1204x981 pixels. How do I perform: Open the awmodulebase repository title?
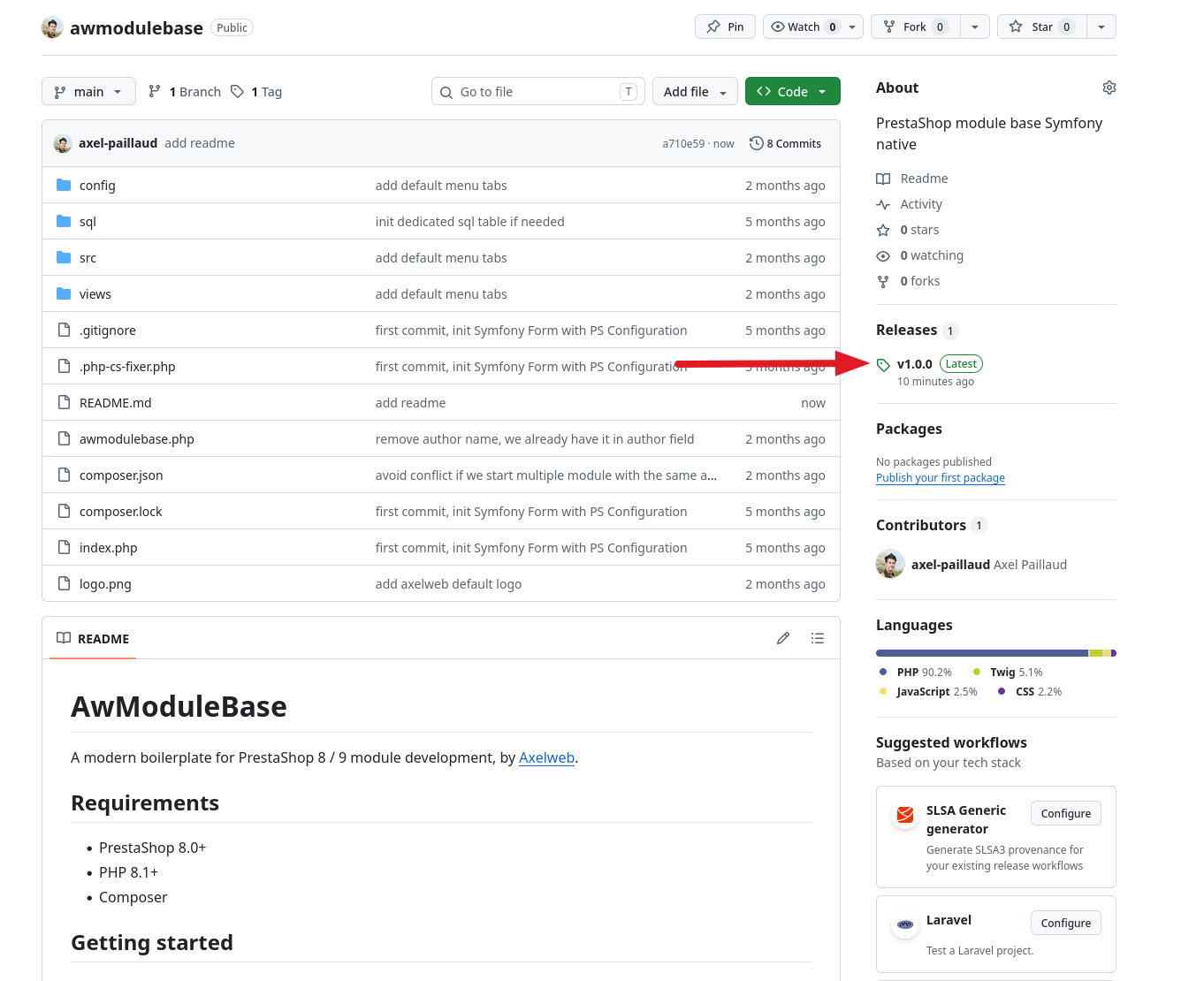(x=136, y=28)
